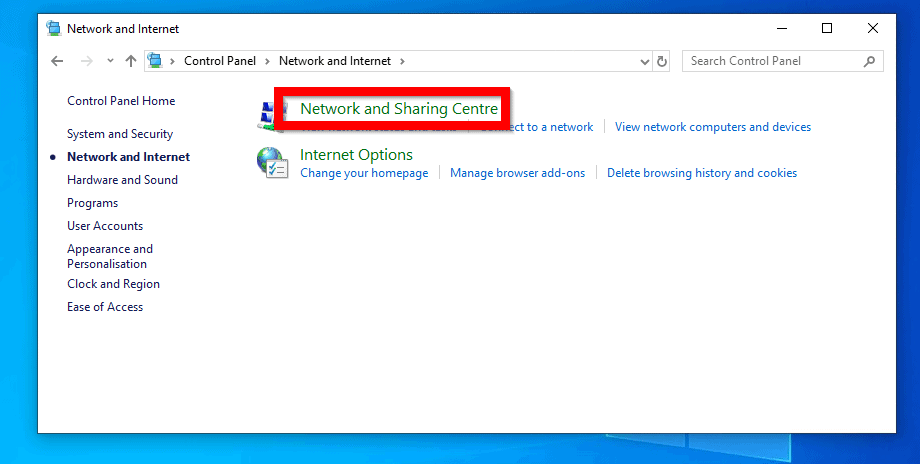The image size is (920, 464).
Task: Open the Network and Sharing Centre link
Action: coord(398,108)
